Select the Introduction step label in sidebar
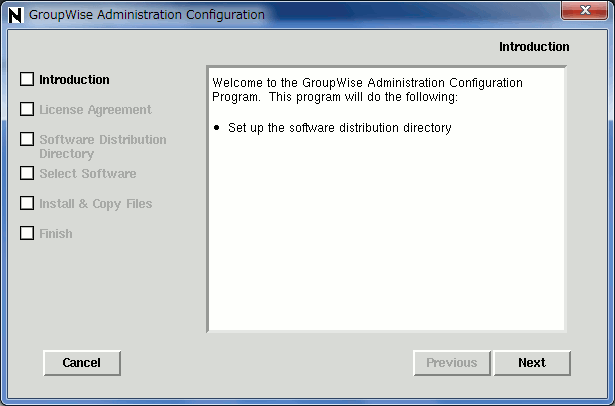This screenshot has width=615, height=406. coord(74,80)
